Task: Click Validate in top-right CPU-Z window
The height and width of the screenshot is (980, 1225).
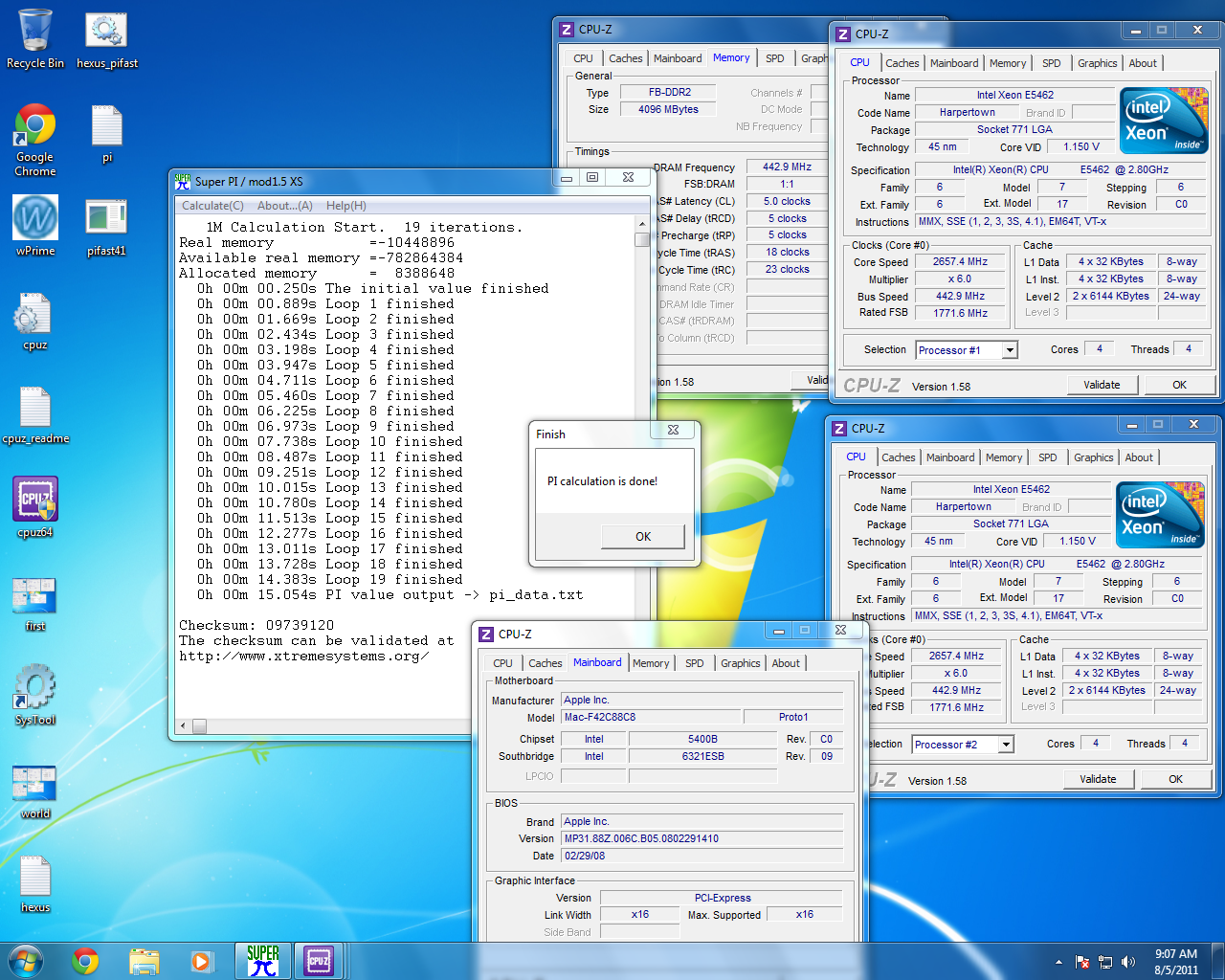Action: tap(1102, 385)
